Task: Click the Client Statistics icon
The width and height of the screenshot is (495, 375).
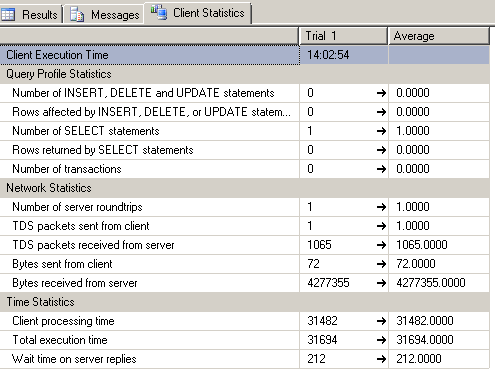Action: pyautogui.click(x=159, y=12)
